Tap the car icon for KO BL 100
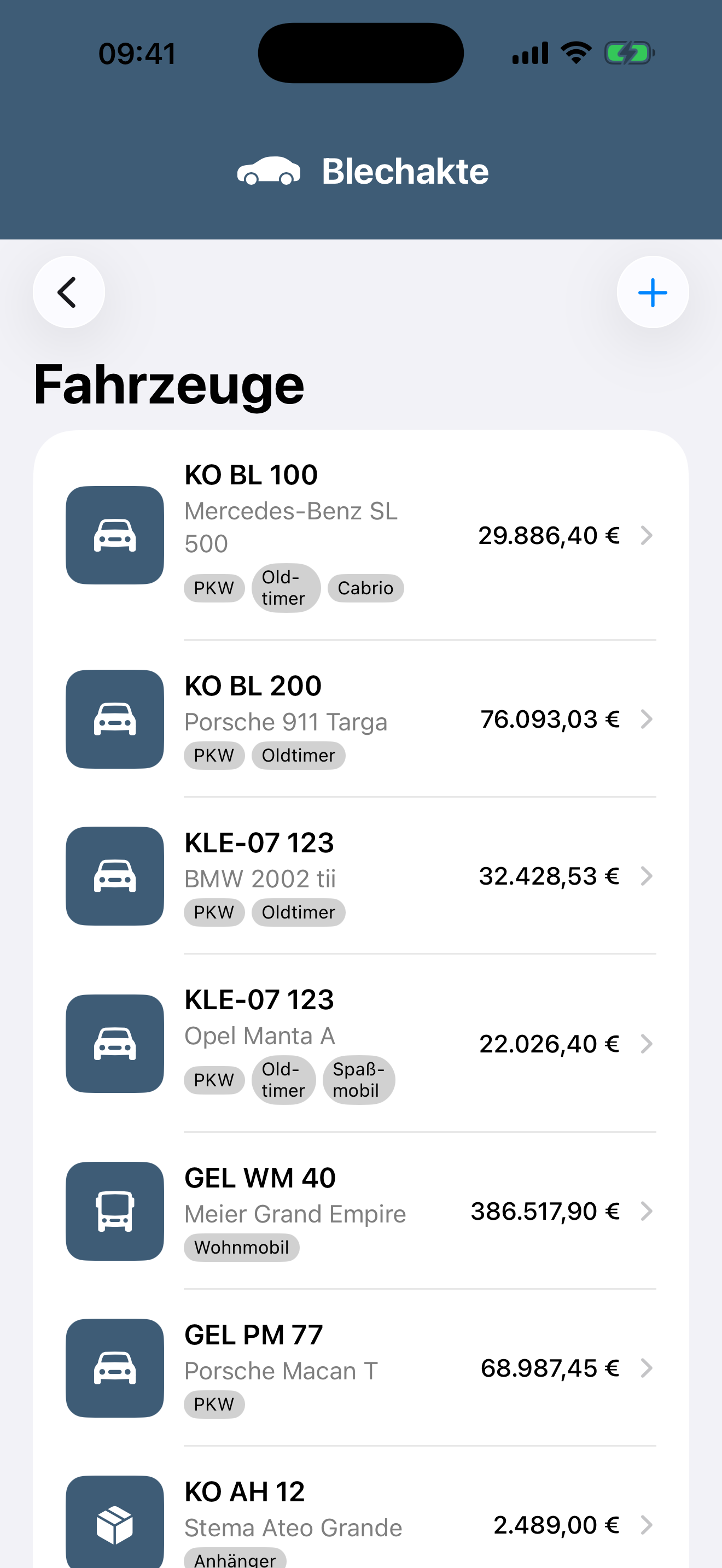 [114, 535]
